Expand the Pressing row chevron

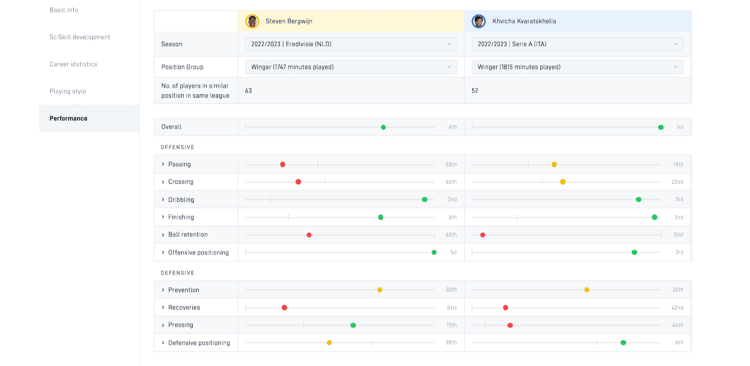coord(163,325)
